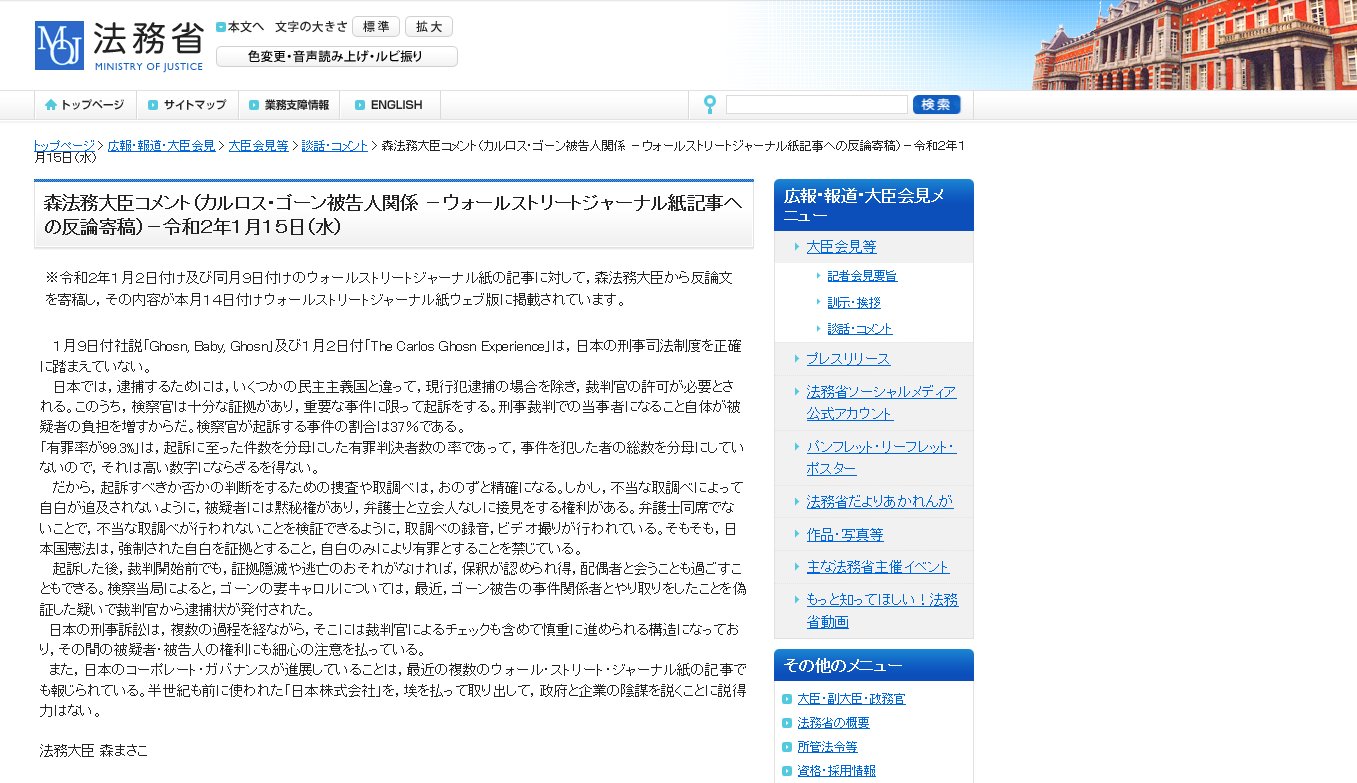Click bullet icon beside 資格・採用情報

click(x=788, y=771)
